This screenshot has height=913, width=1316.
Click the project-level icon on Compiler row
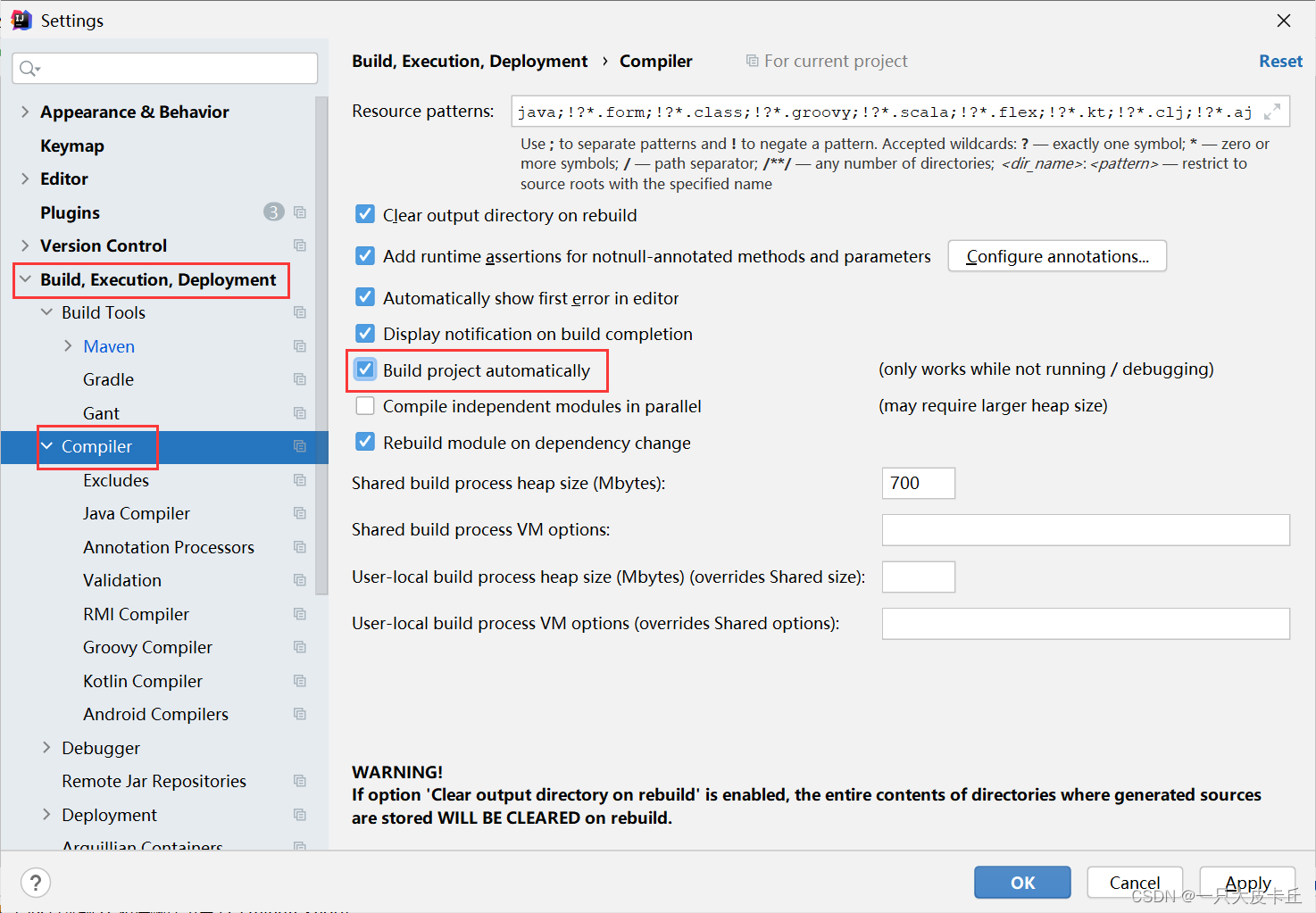300,446
